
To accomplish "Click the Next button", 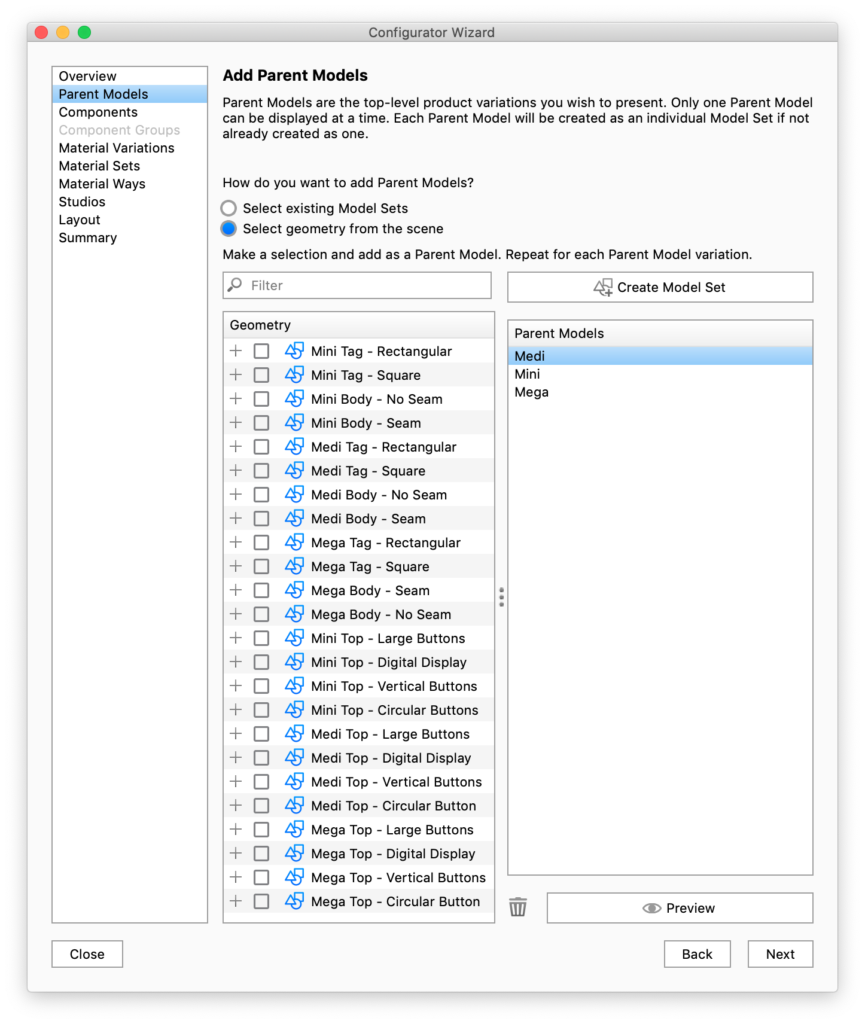I will (x=780, y=954).
